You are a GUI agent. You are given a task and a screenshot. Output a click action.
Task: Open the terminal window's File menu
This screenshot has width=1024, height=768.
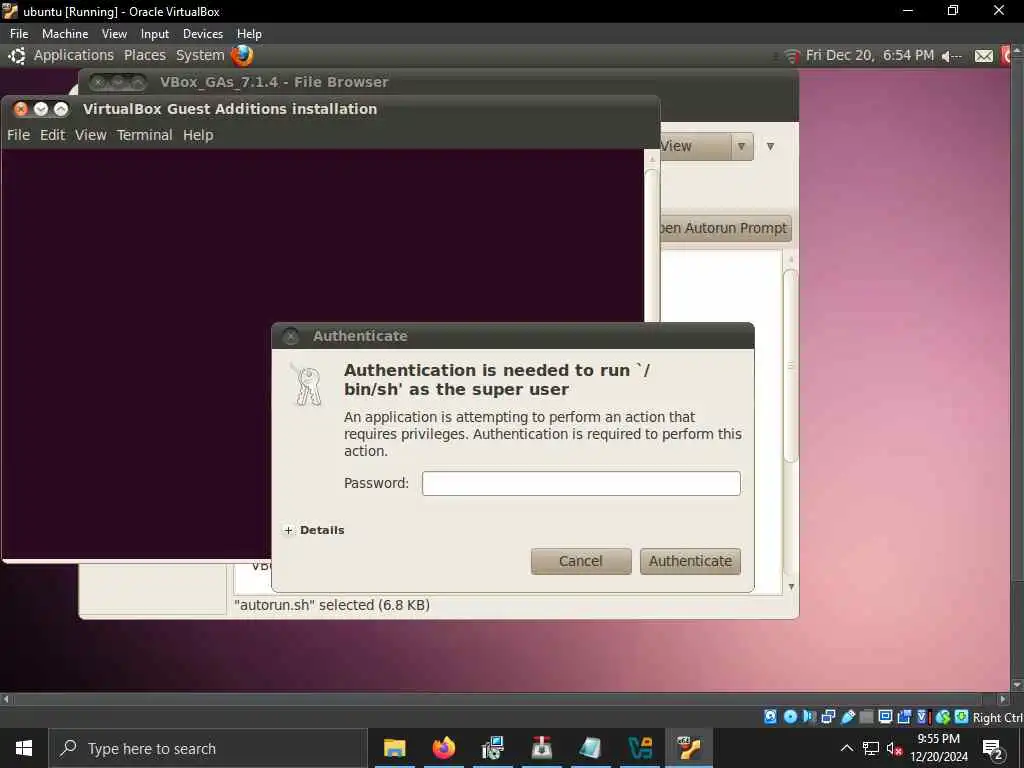[18, 135]
